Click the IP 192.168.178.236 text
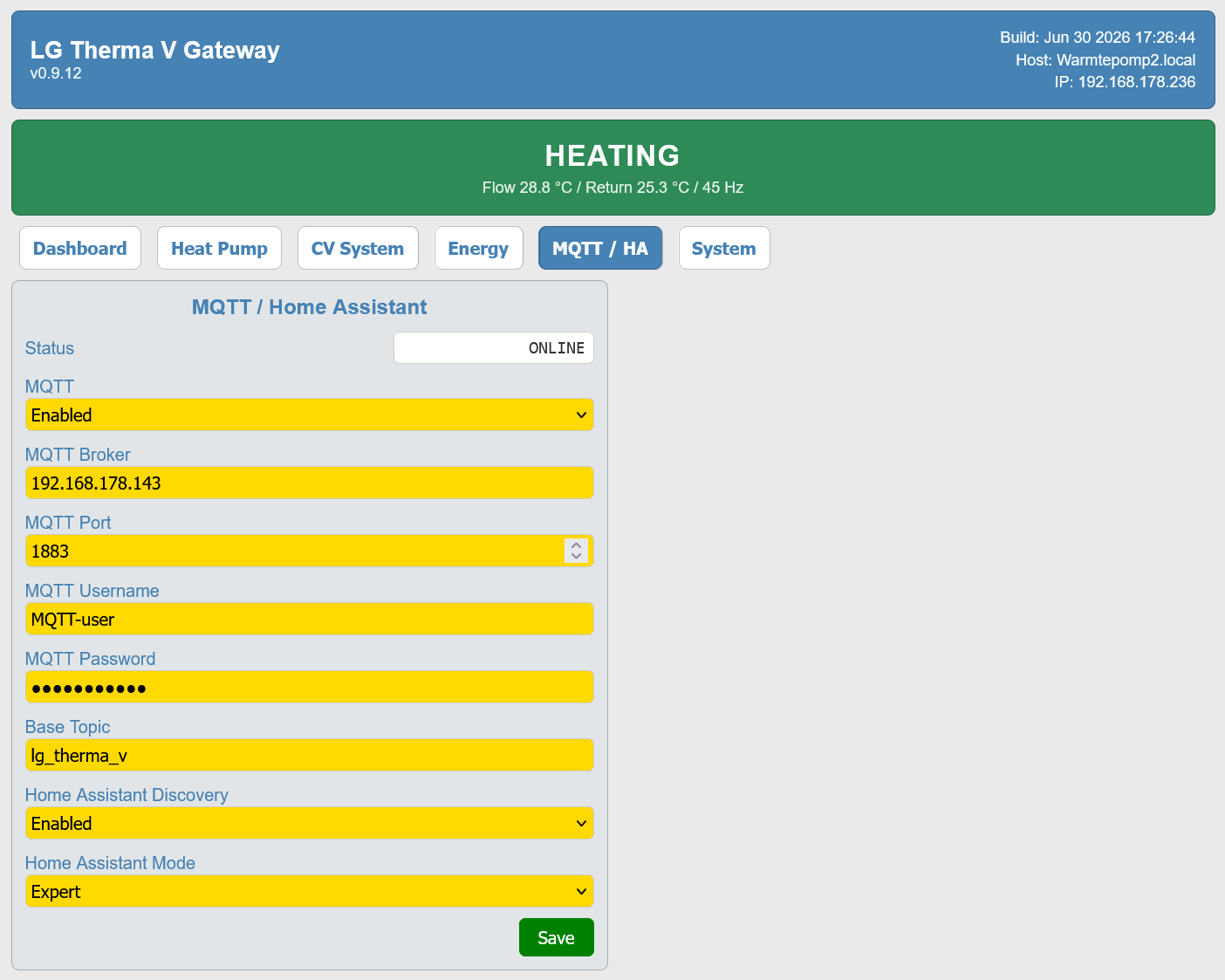The height and width of the screenshot is (980, 1225). [1125, 82]
